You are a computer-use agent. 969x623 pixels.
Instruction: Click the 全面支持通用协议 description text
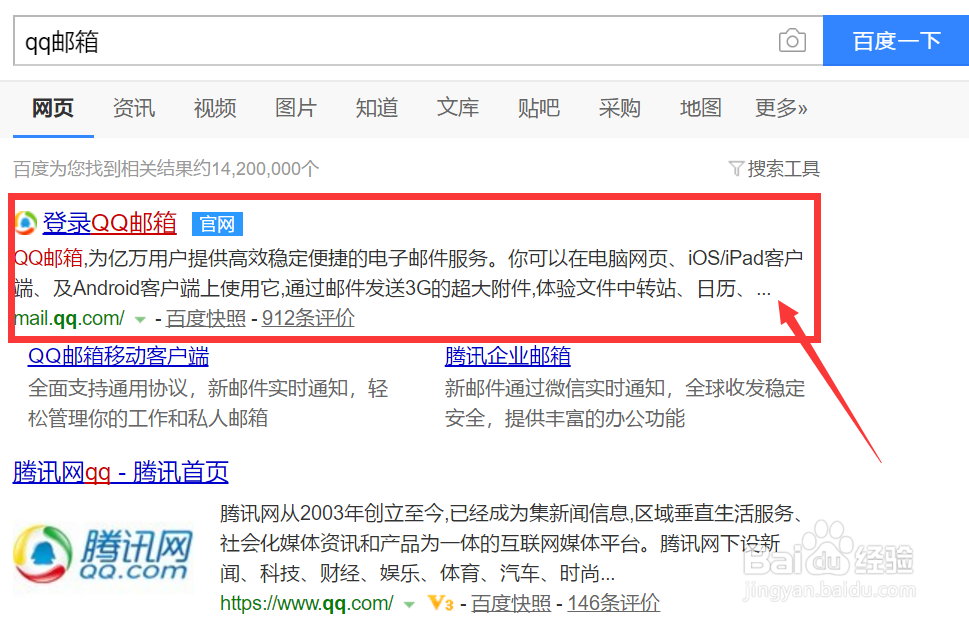point(208,403)
